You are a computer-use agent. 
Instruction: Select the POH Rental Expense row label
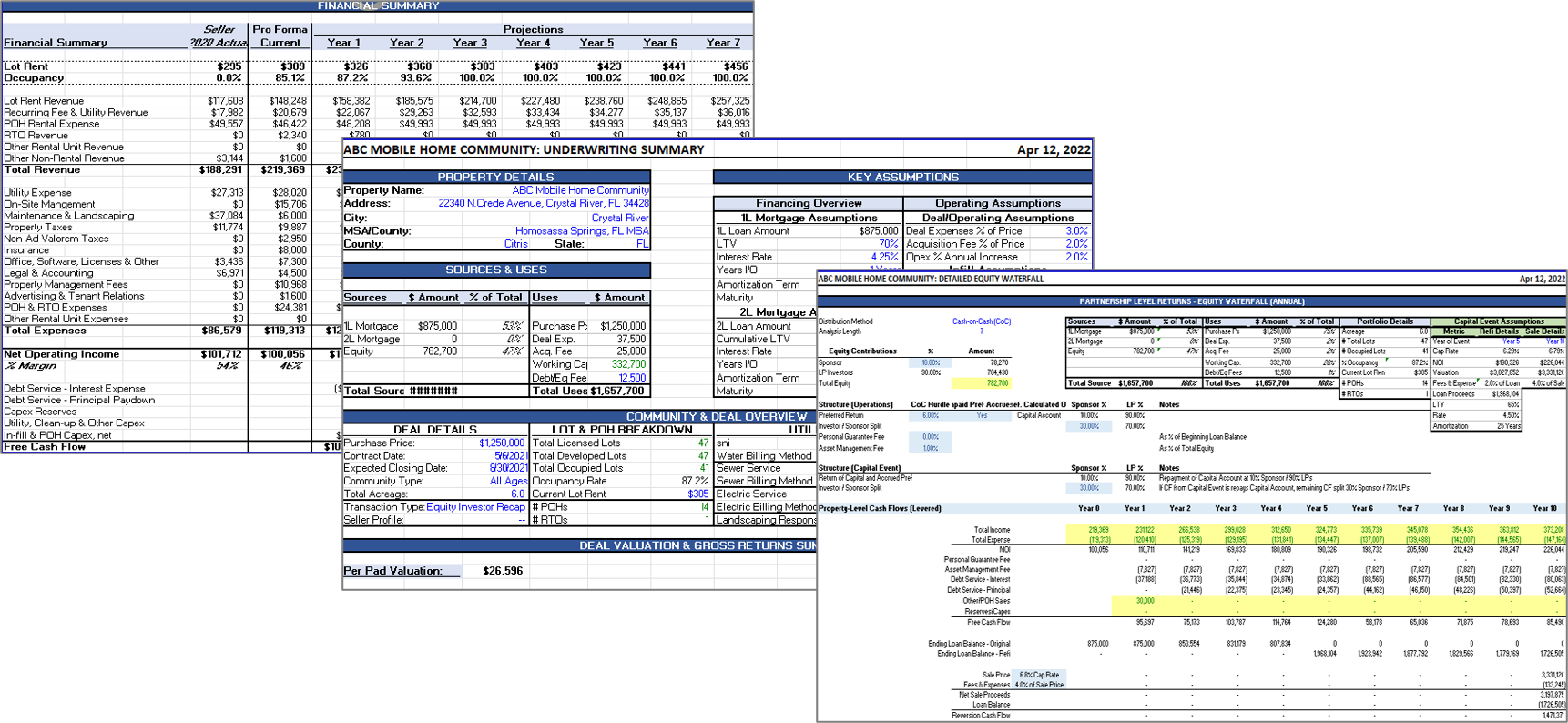click(x=52, y=124)
